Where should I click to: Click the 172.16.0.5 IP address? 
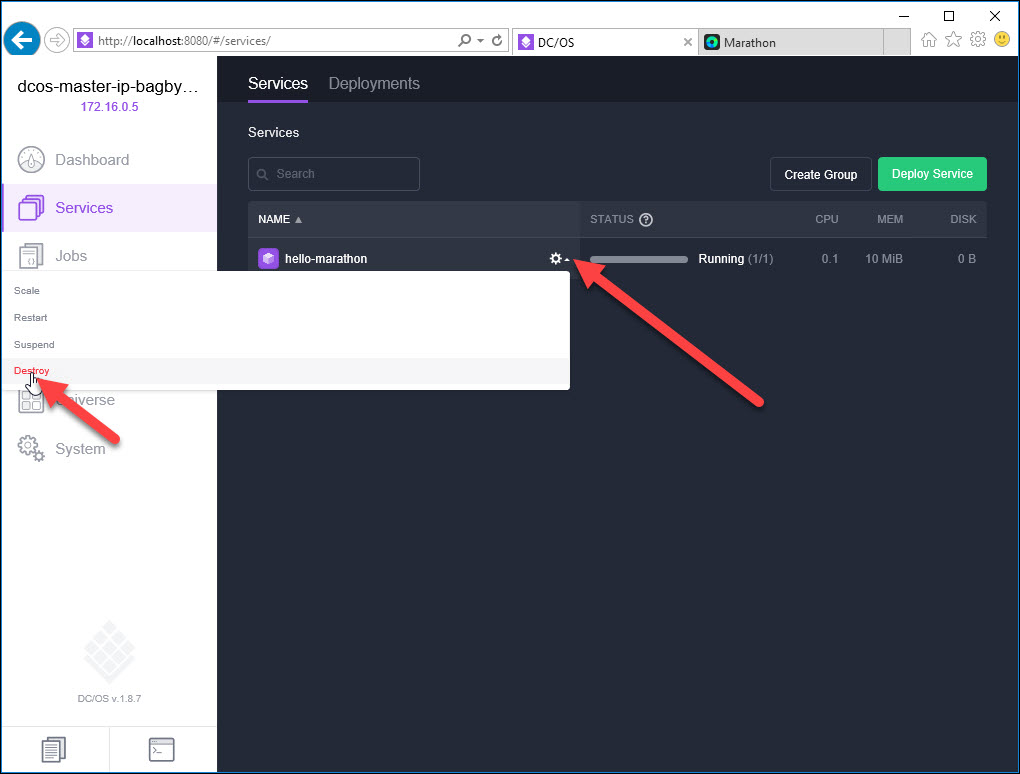pyautogui.click(x=109, y=107)
